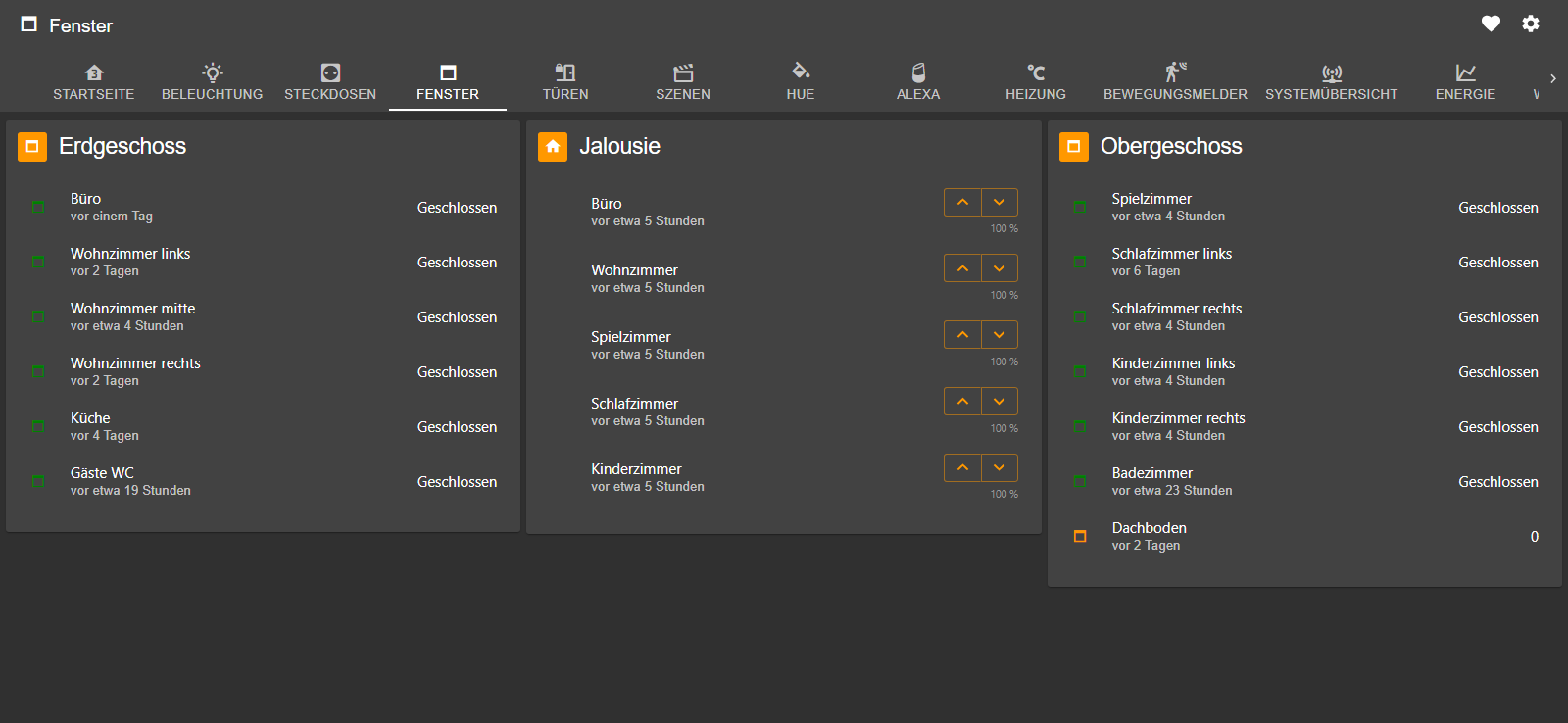The height and width of the screenshot is (723, 1568).
Task: Switch to the Hue tab
Action: [x=801, y=82]
